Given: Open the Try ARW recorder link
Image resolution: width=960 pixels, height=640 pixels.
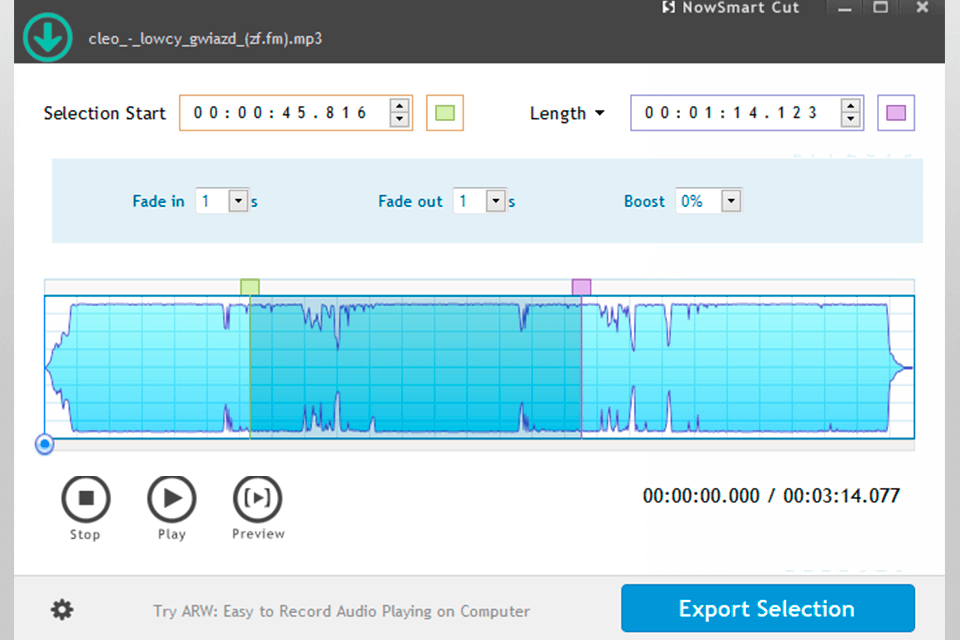Looking at the screenshot, I should pyautogui.click(x=342, y=611).
